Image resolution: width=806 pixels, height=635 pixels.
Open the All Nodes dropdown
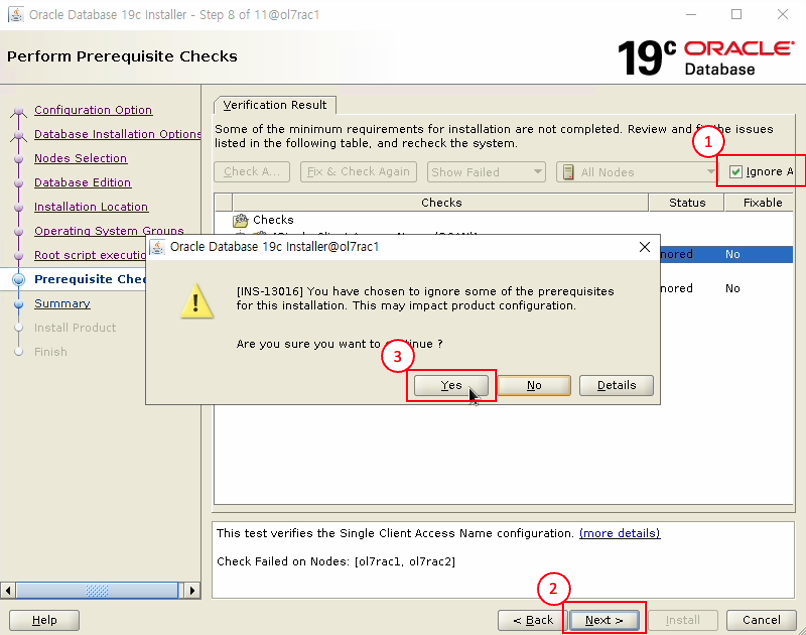click(636, 172)
